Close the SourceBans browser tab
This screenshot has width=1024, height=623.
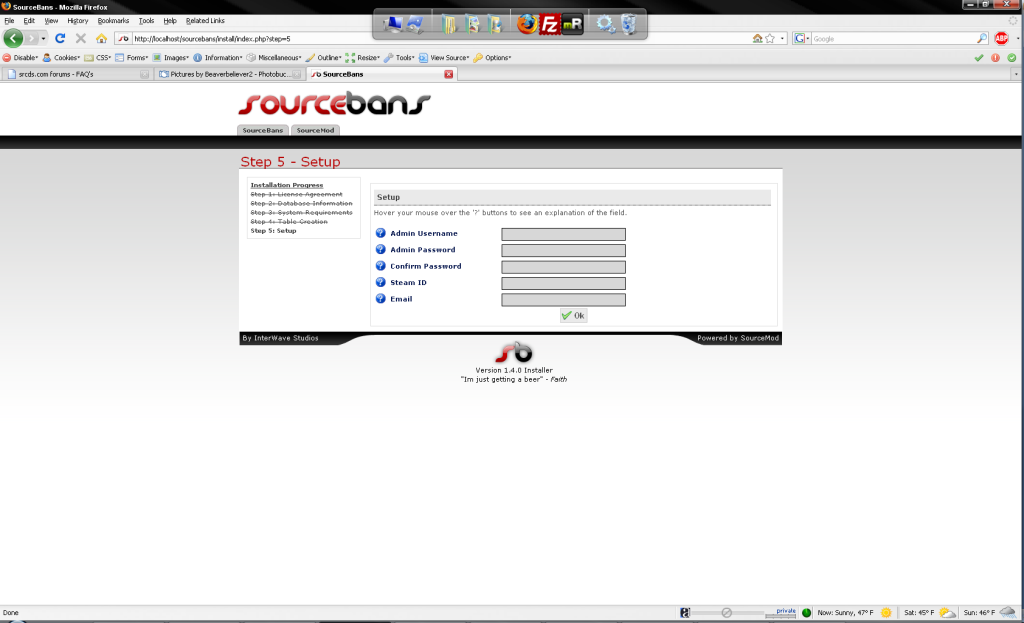pos(448,74)
